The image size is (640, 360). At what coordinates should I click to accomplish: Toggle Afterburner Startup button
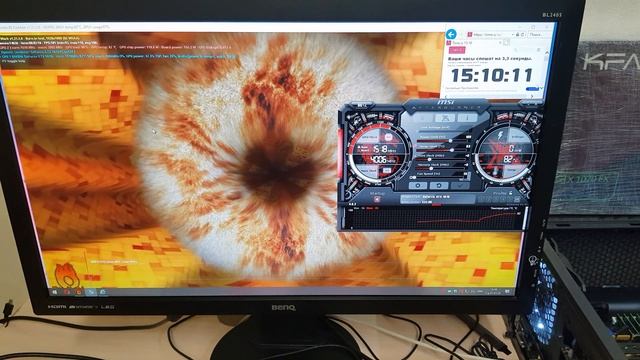click(378, 199)
